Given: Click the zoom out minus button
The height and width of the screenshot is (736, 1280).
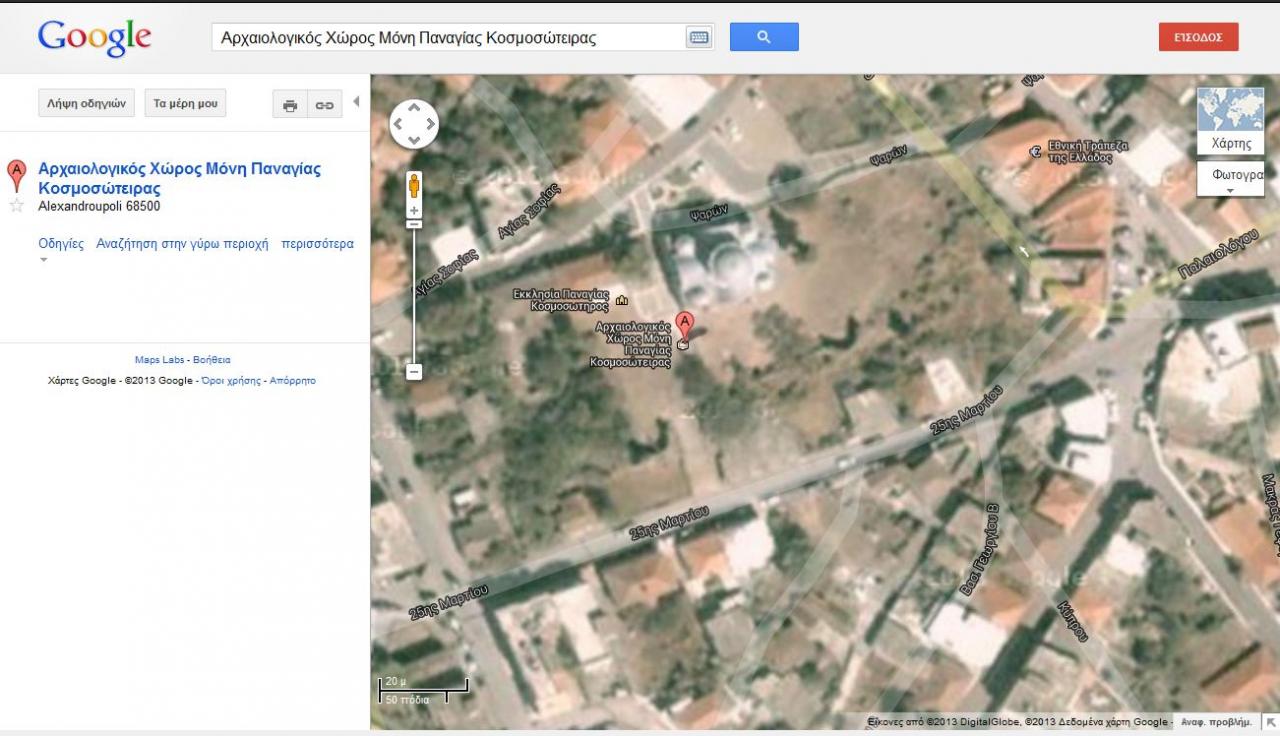Looking at the screenshot, I should coord(414,372).
